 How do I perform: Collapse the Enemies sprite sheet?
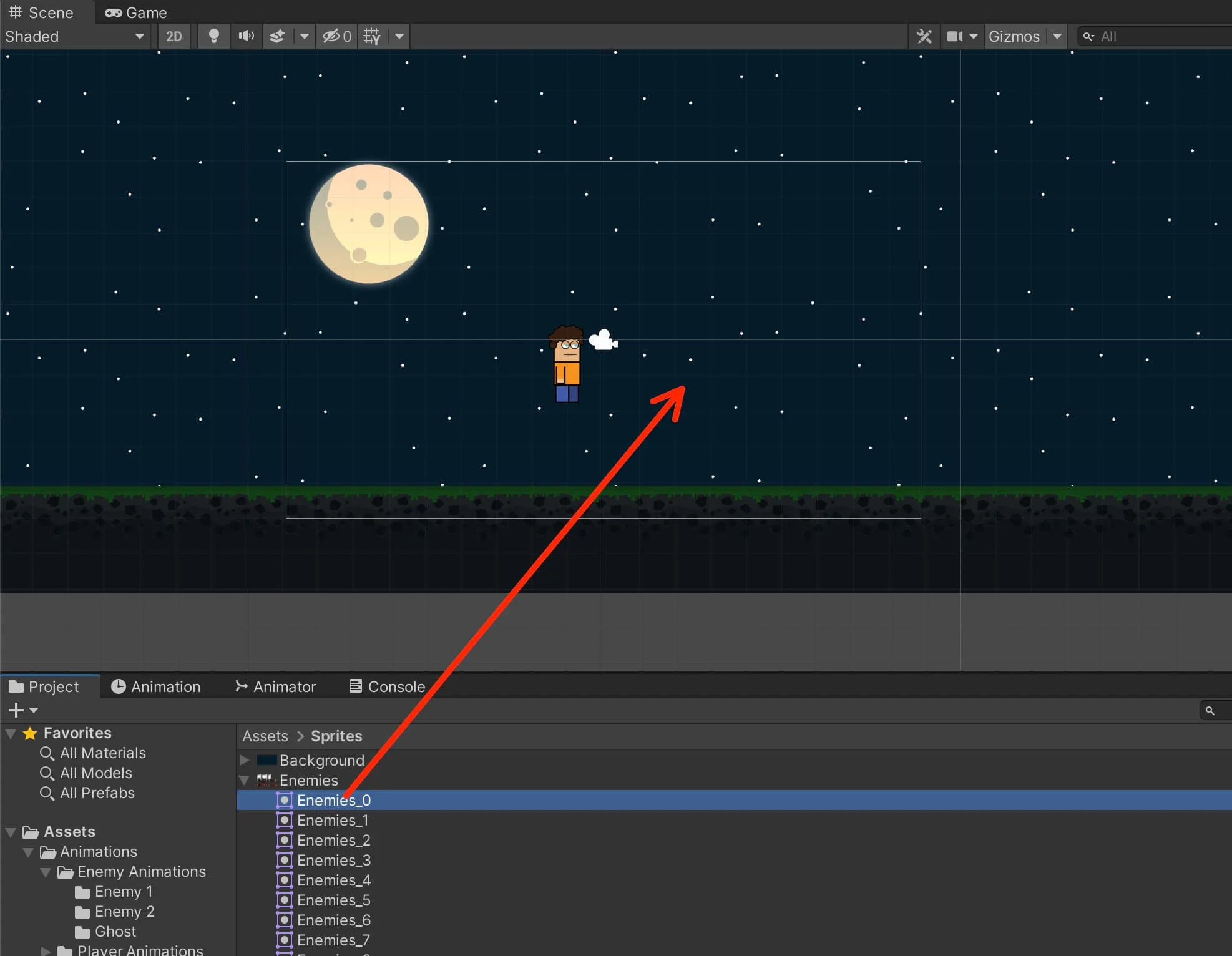(x=245, y=780)
